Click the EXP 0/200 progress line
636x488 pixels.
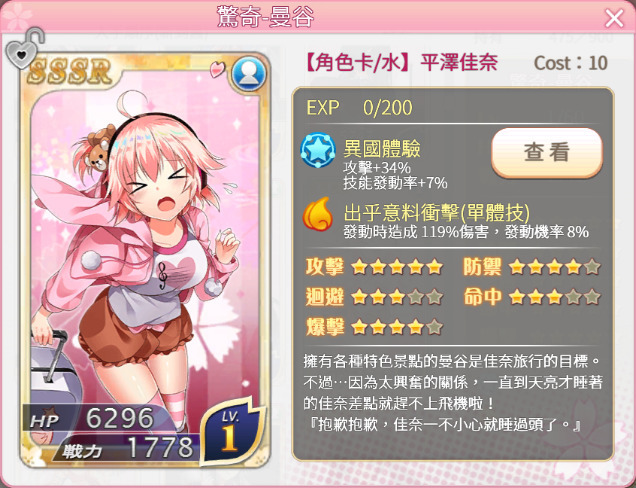pos(359,108)
